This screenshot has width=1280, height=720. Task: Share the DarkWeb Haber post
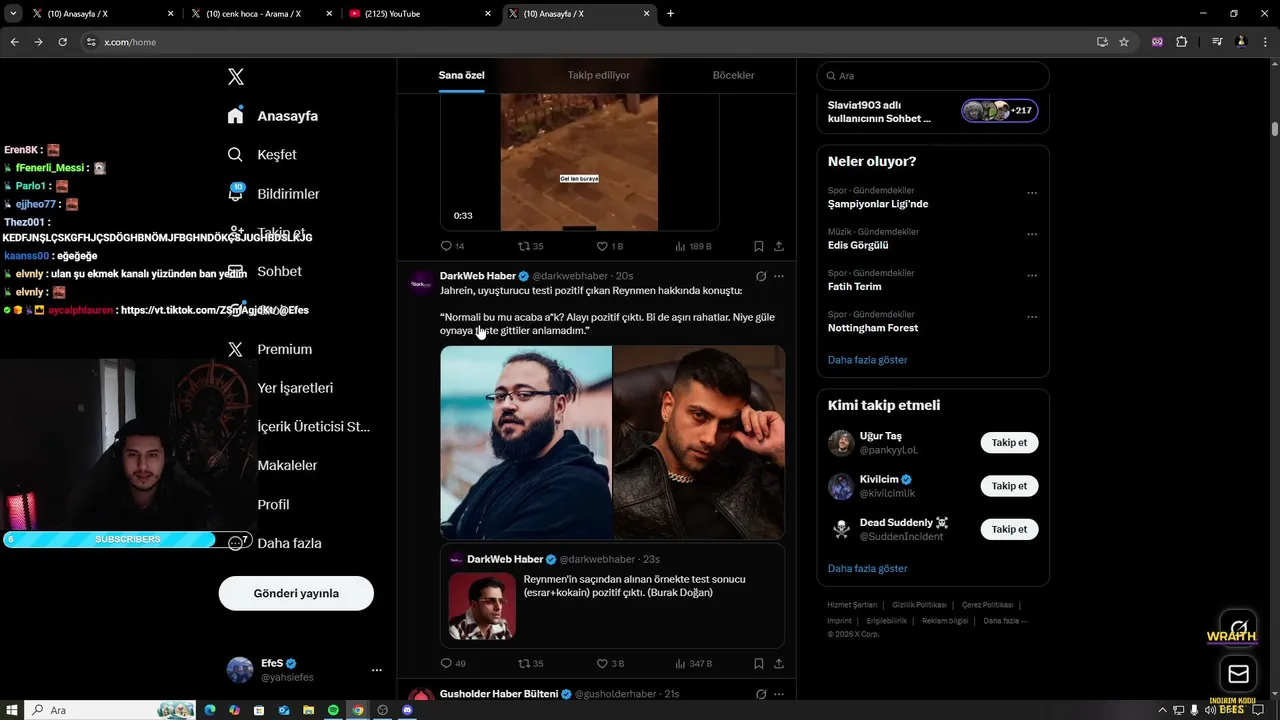[779, 663]
